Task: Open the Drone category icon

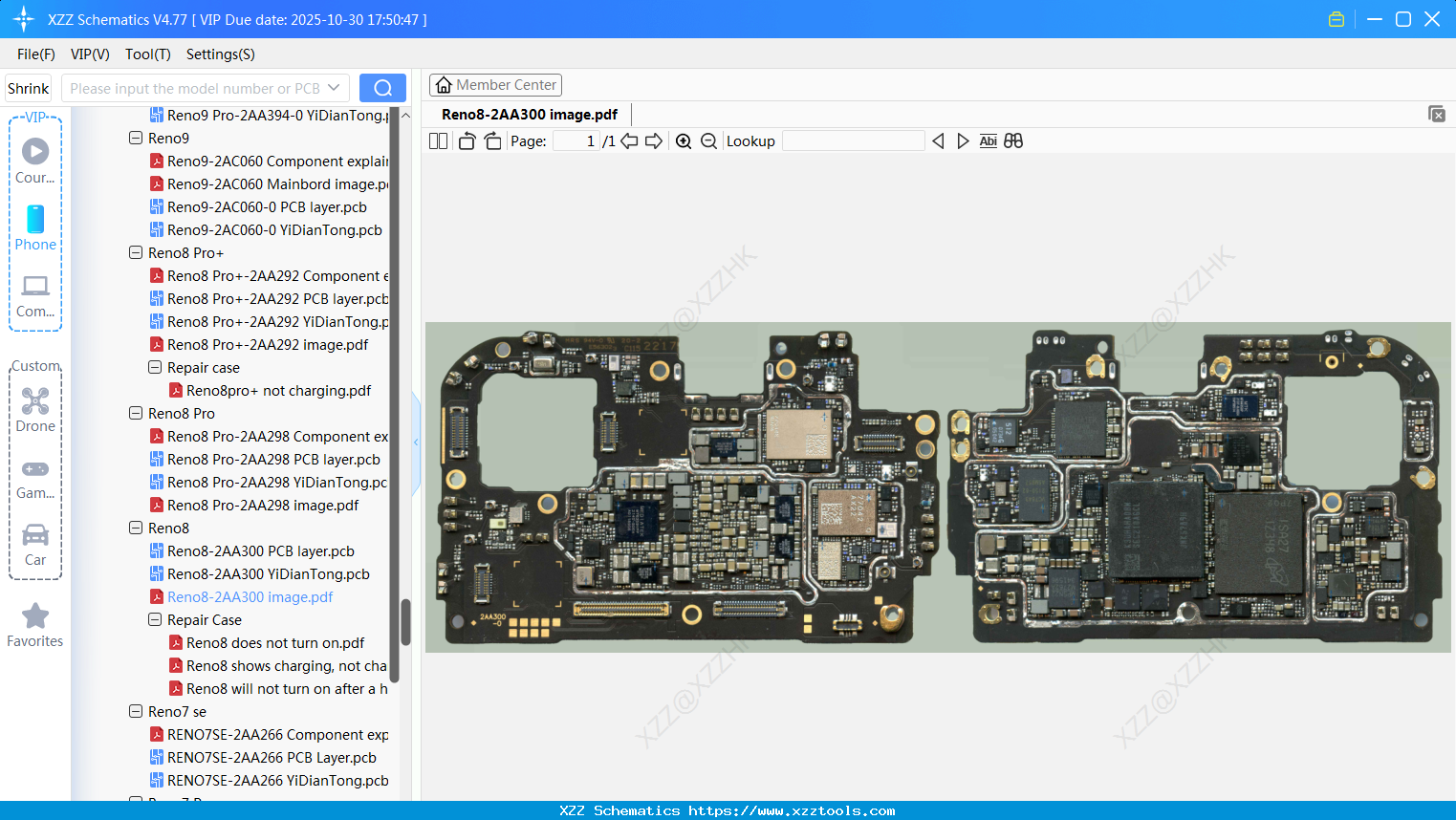Action: point(35,410)
